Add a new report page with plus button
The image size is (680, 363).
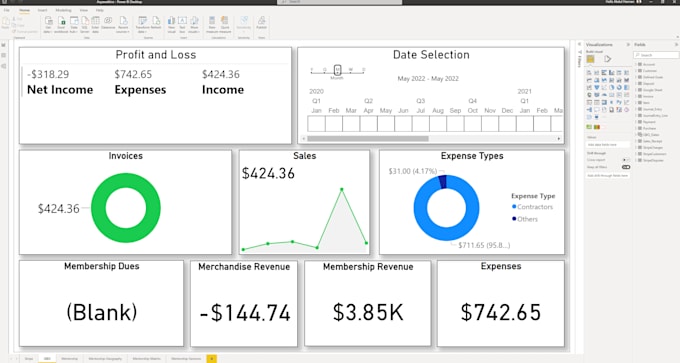(211, 359)
